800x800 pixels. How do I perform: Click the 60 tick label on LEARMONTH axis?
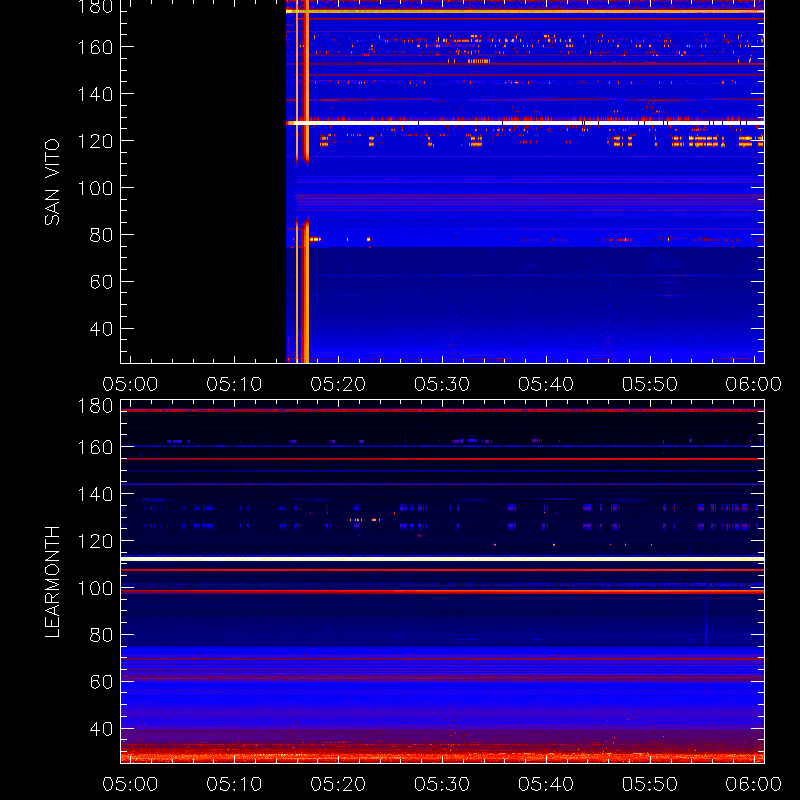pos(101,682)
